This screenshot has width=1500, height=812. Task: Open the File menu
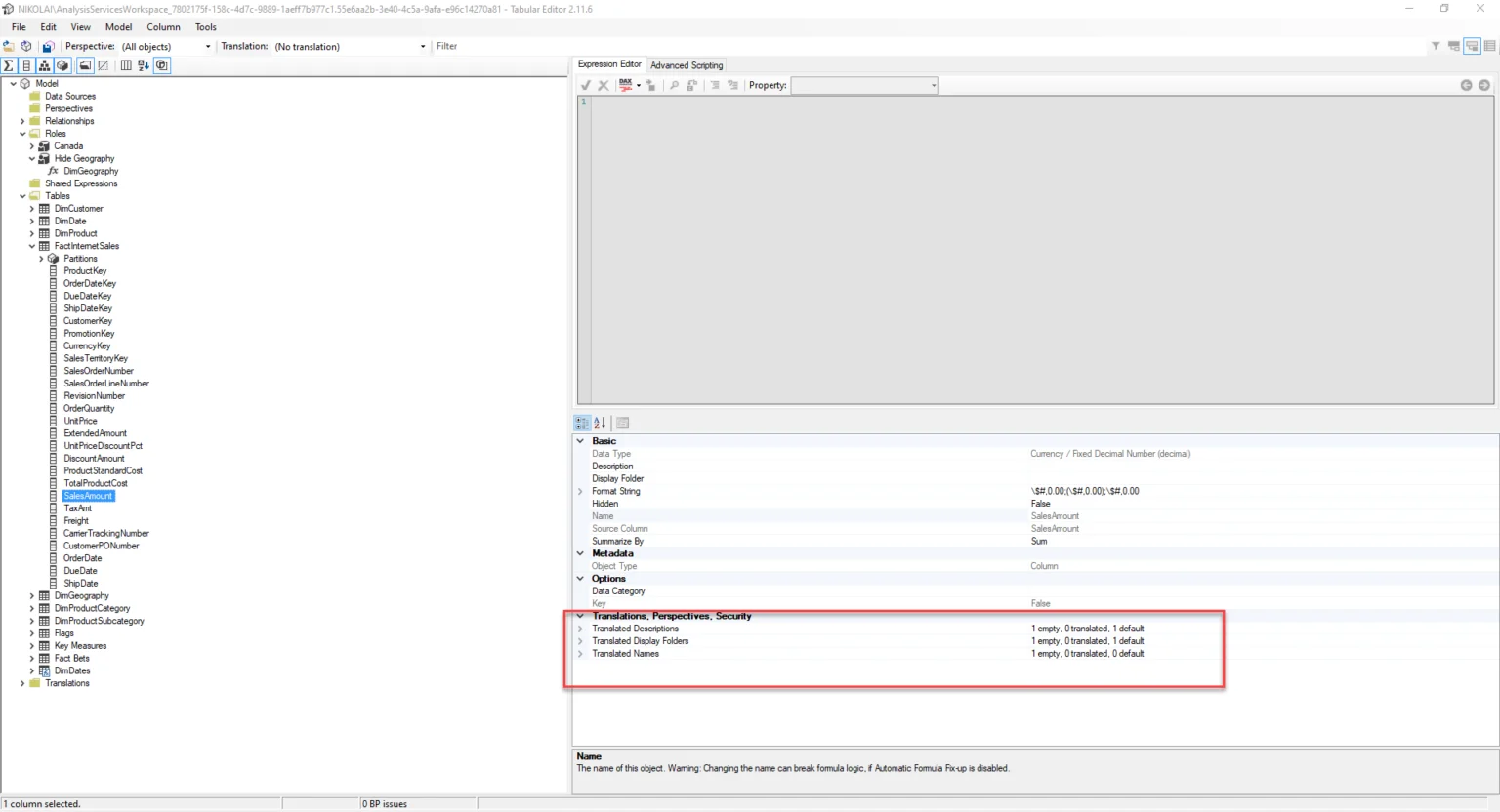click(x=19, y=27)
